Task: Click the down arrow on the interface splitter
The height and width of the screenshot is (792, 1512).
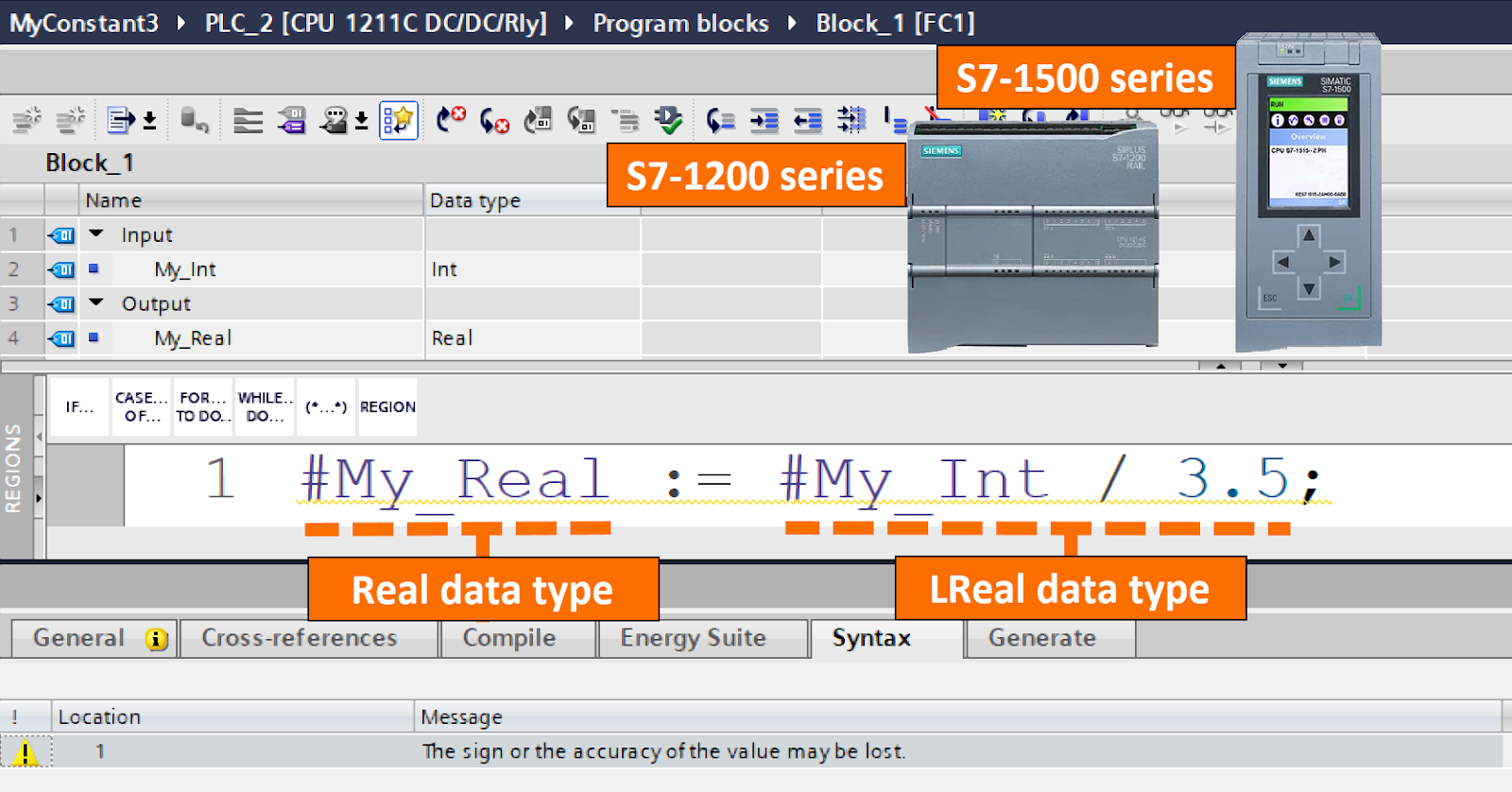Action: (x=1282, y=366)
